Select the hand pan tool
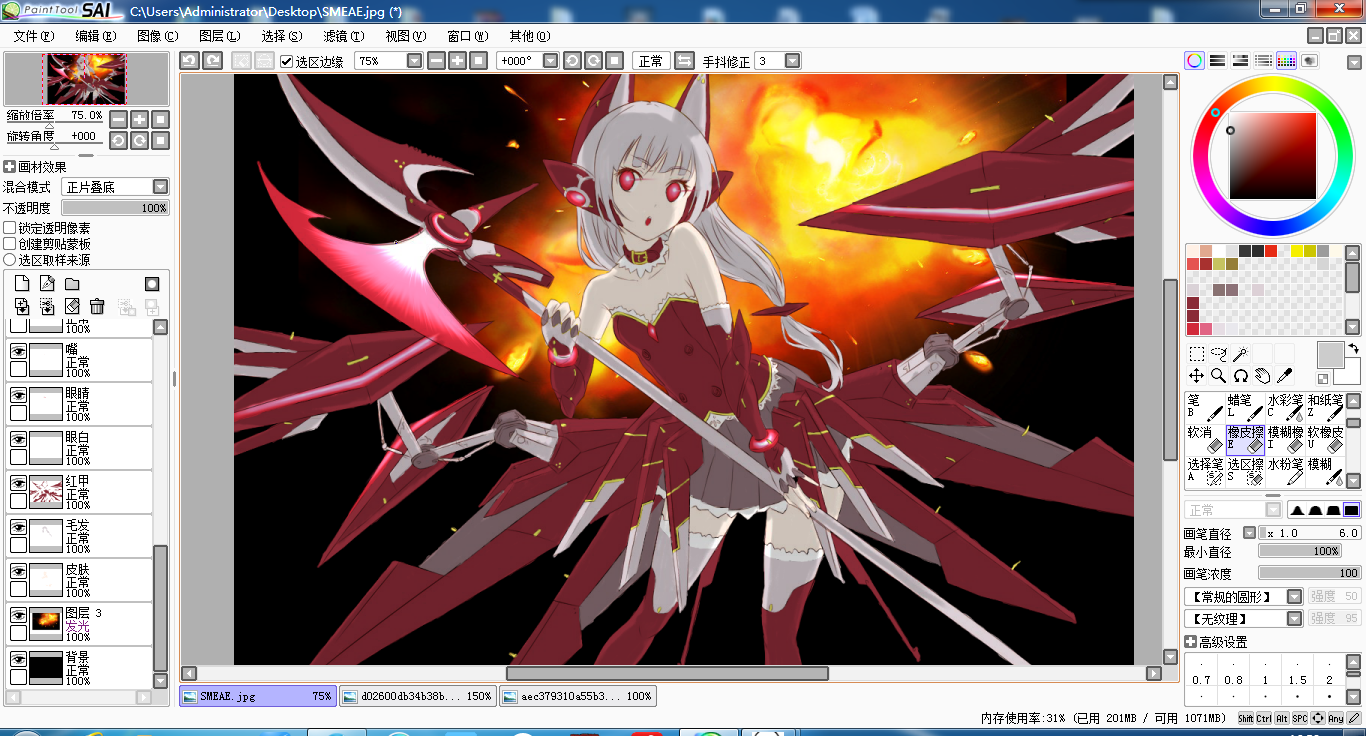The height and width of the screenshot is (736, 1366). [1263, 376]
